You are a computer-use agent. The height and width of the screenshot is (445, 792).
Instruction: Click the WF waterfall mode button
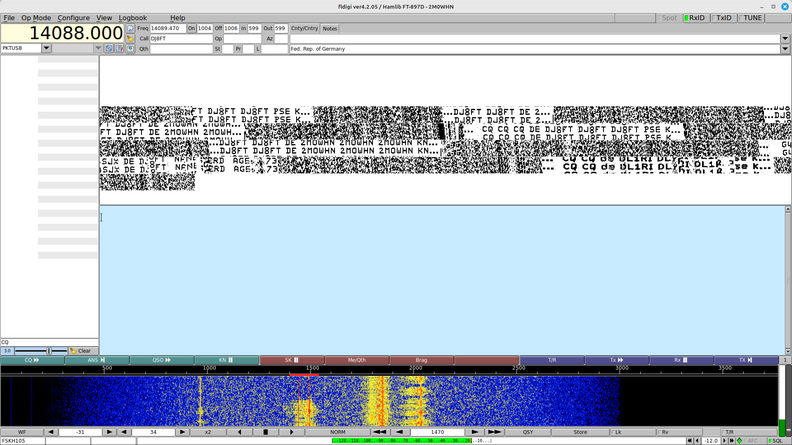coord(21,432)
